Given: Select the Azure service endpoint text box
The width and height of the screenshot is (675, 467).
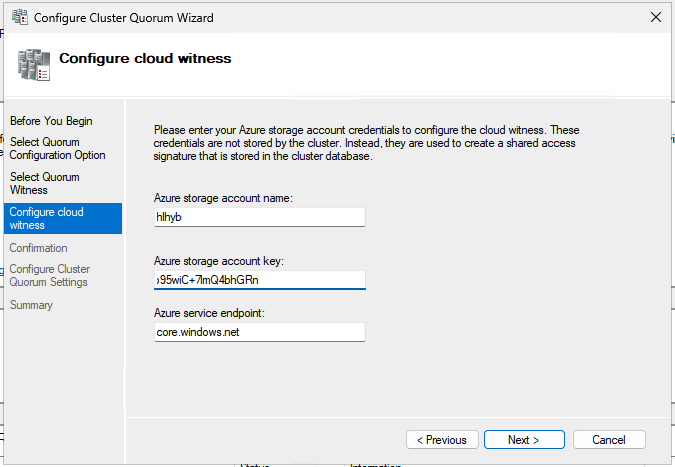Looking at the screenshot, I should [260, 331].
